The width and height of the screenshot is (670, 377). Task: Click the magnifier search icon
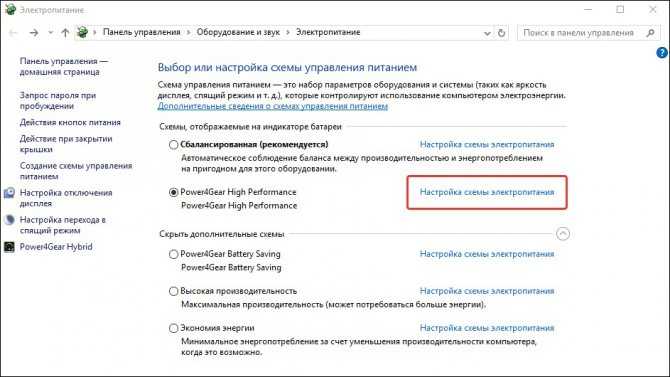coord(650,32)
